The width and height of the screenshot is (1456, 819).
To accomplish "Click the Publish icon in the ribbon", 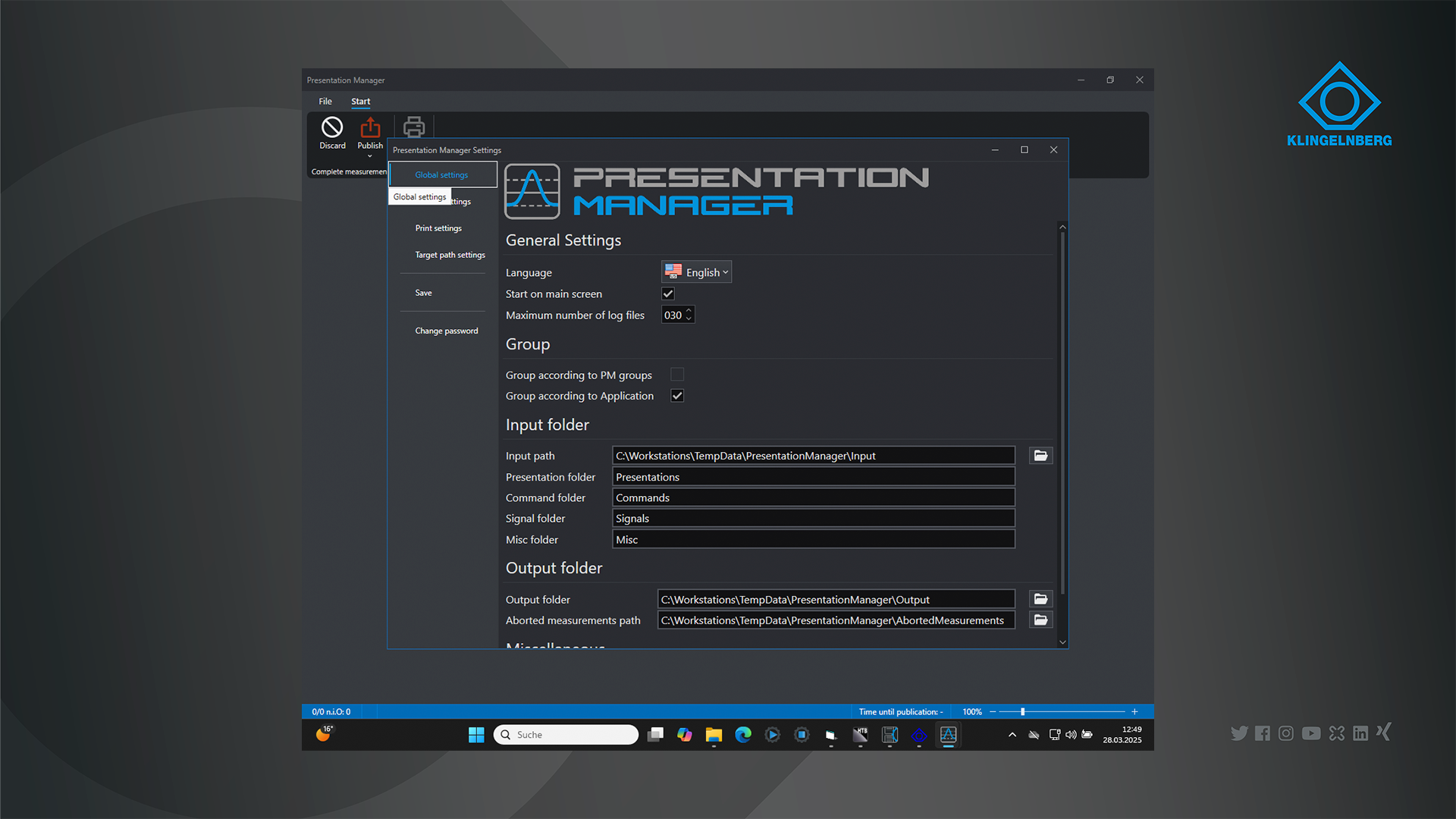I will [x=370, y=127].
